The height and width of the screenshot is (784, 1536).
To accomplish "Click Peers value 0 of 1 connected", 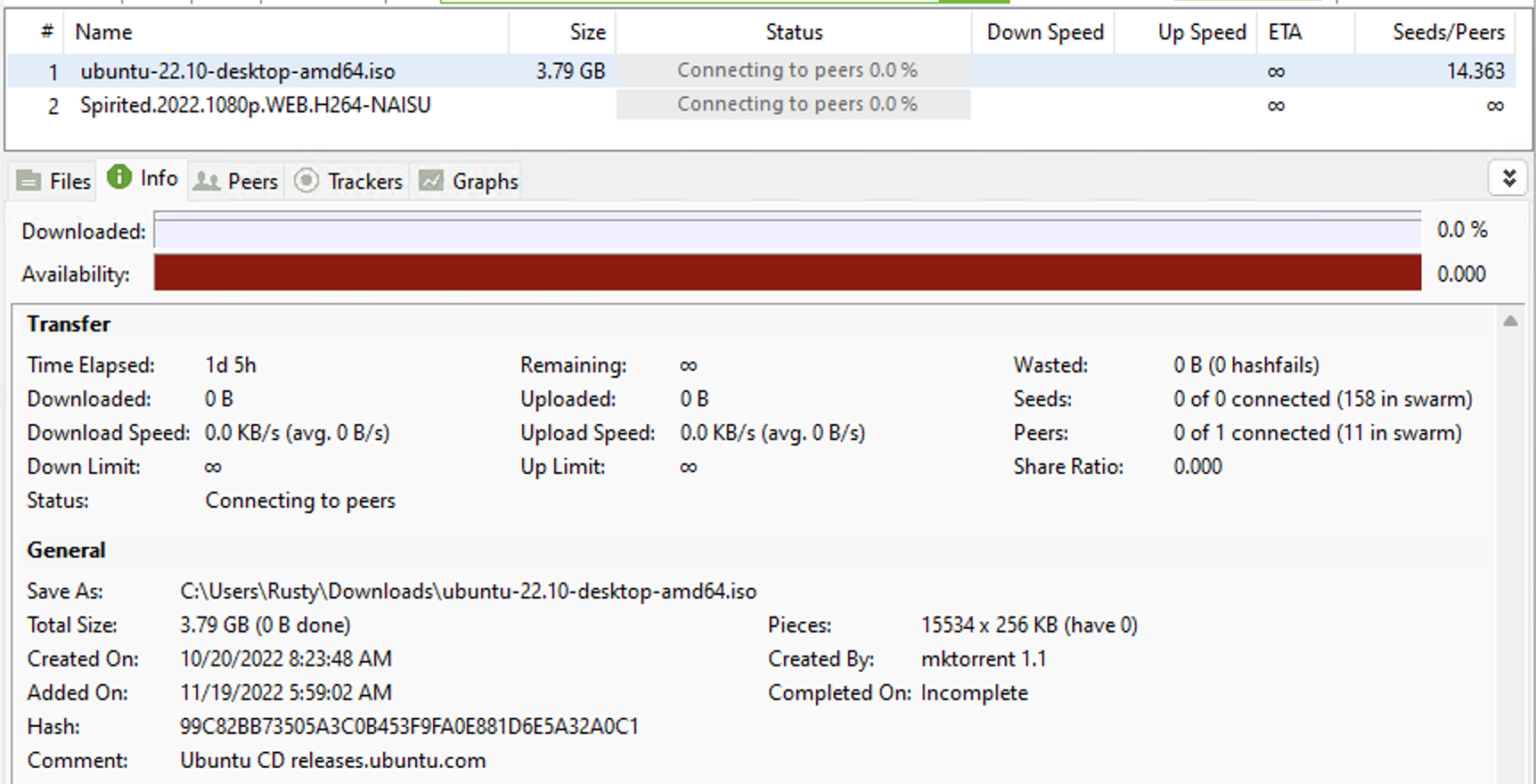I will coord(1318,433).
